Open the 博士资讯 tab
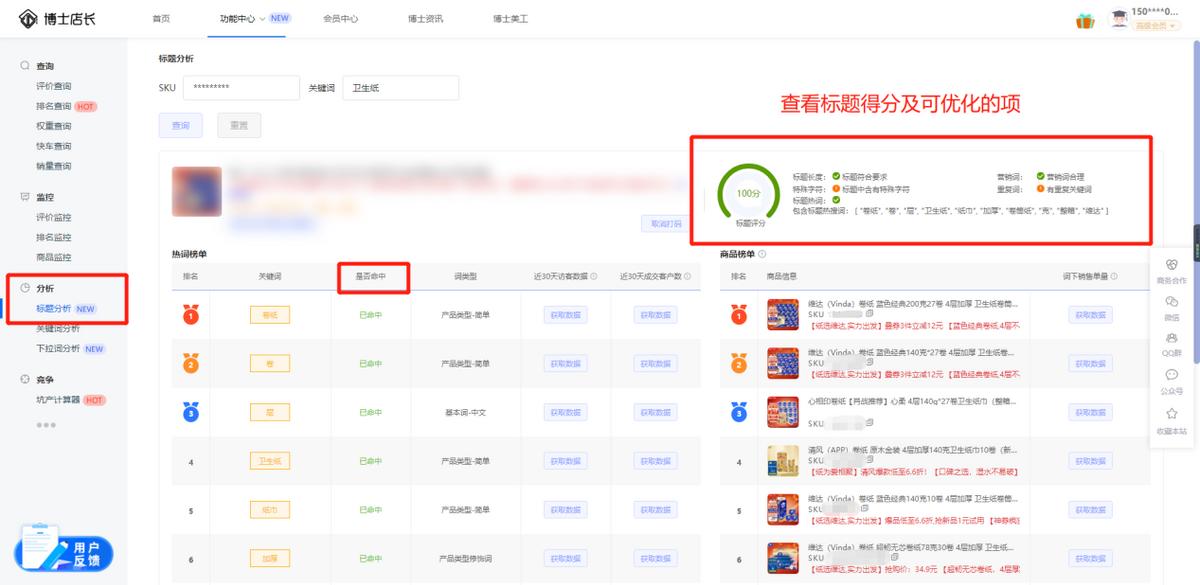Screen dimensions: 1200x585 coord(425,19)
